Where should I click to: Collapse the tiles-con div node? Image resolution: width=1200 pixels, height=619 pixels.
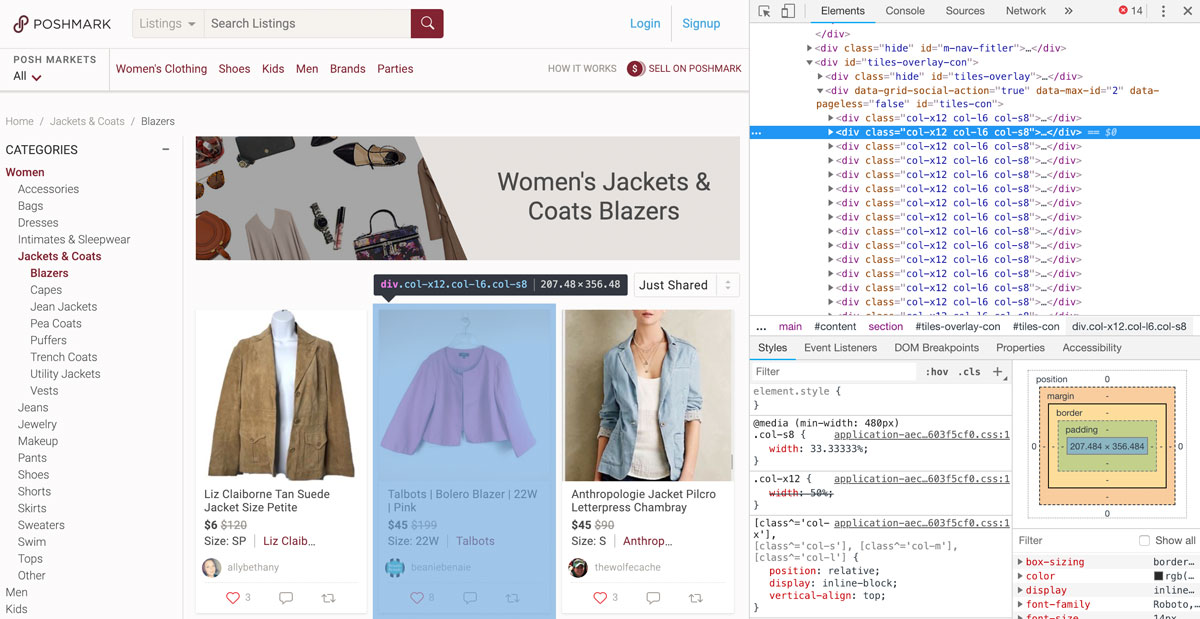click(820, 90)
